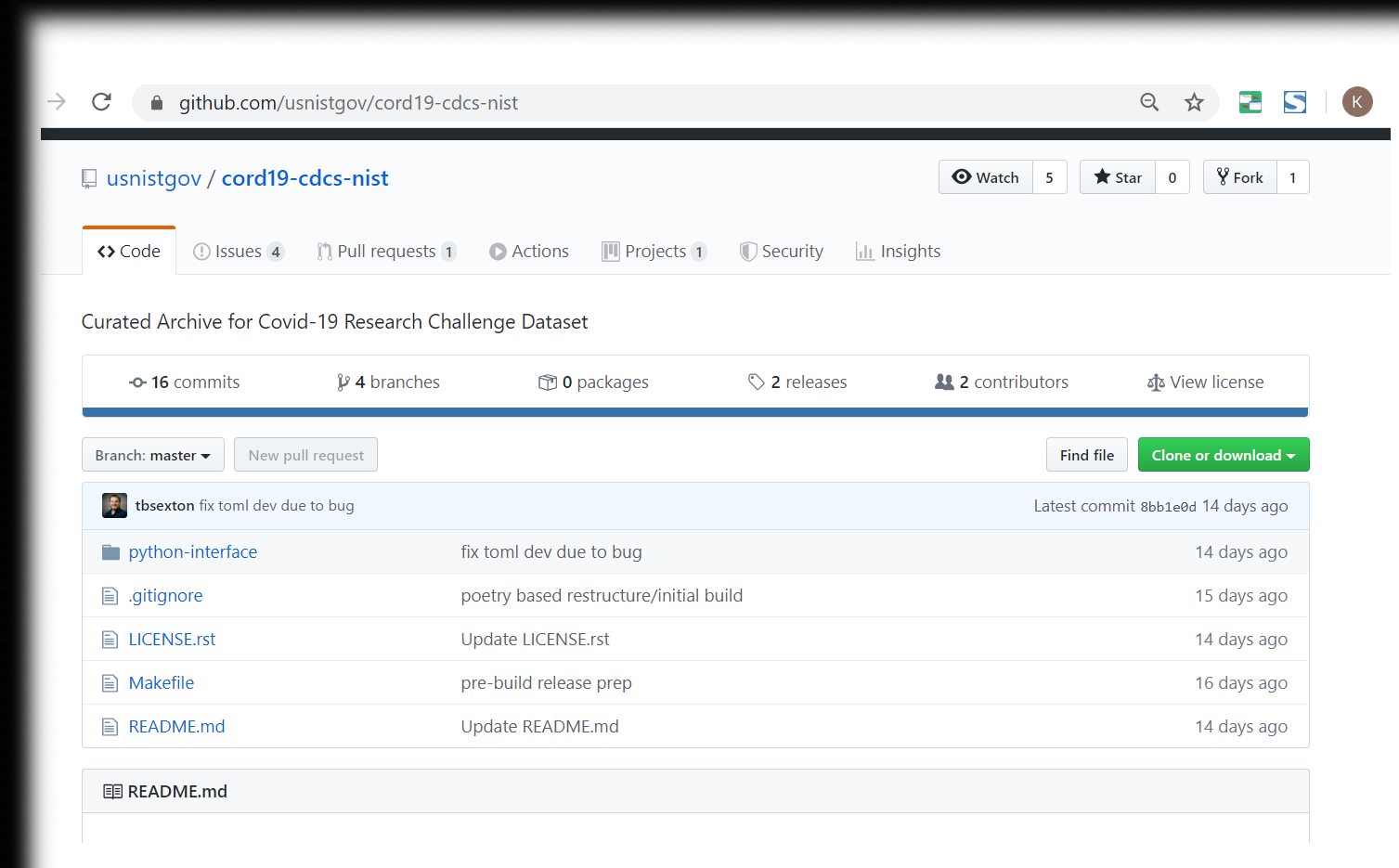Click the blue S extension icon

coord(1294,102)
